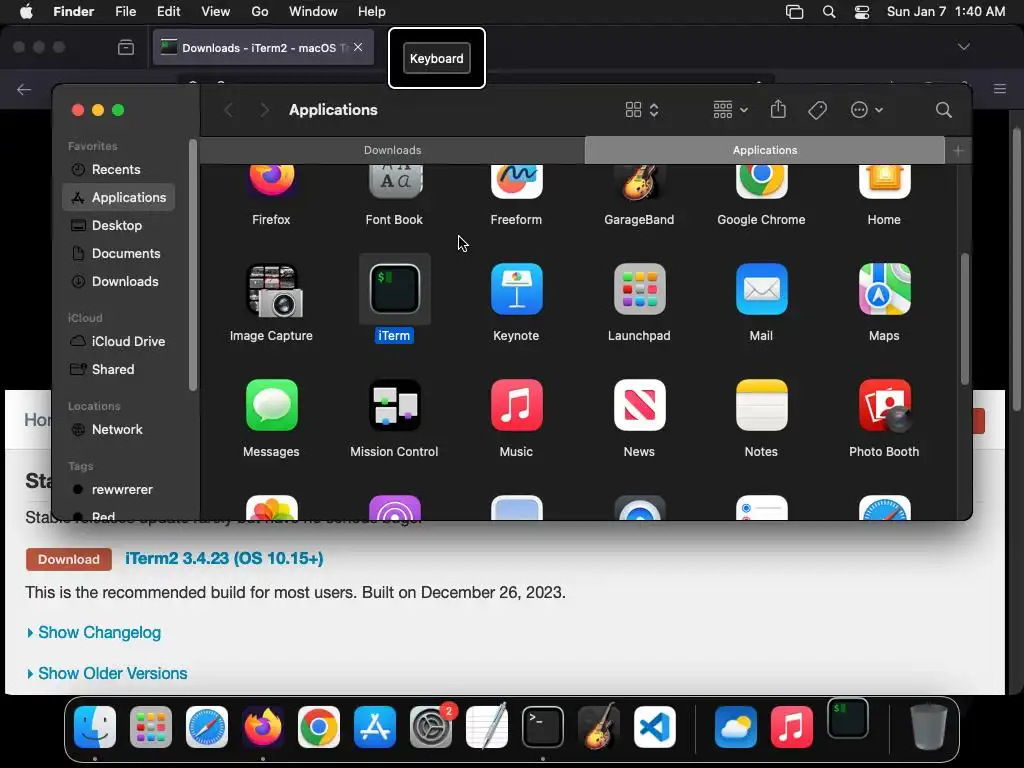Viewport: 1024px width, 768px height.
Task: Select the Mission Control app
Action: click(394, 405)
